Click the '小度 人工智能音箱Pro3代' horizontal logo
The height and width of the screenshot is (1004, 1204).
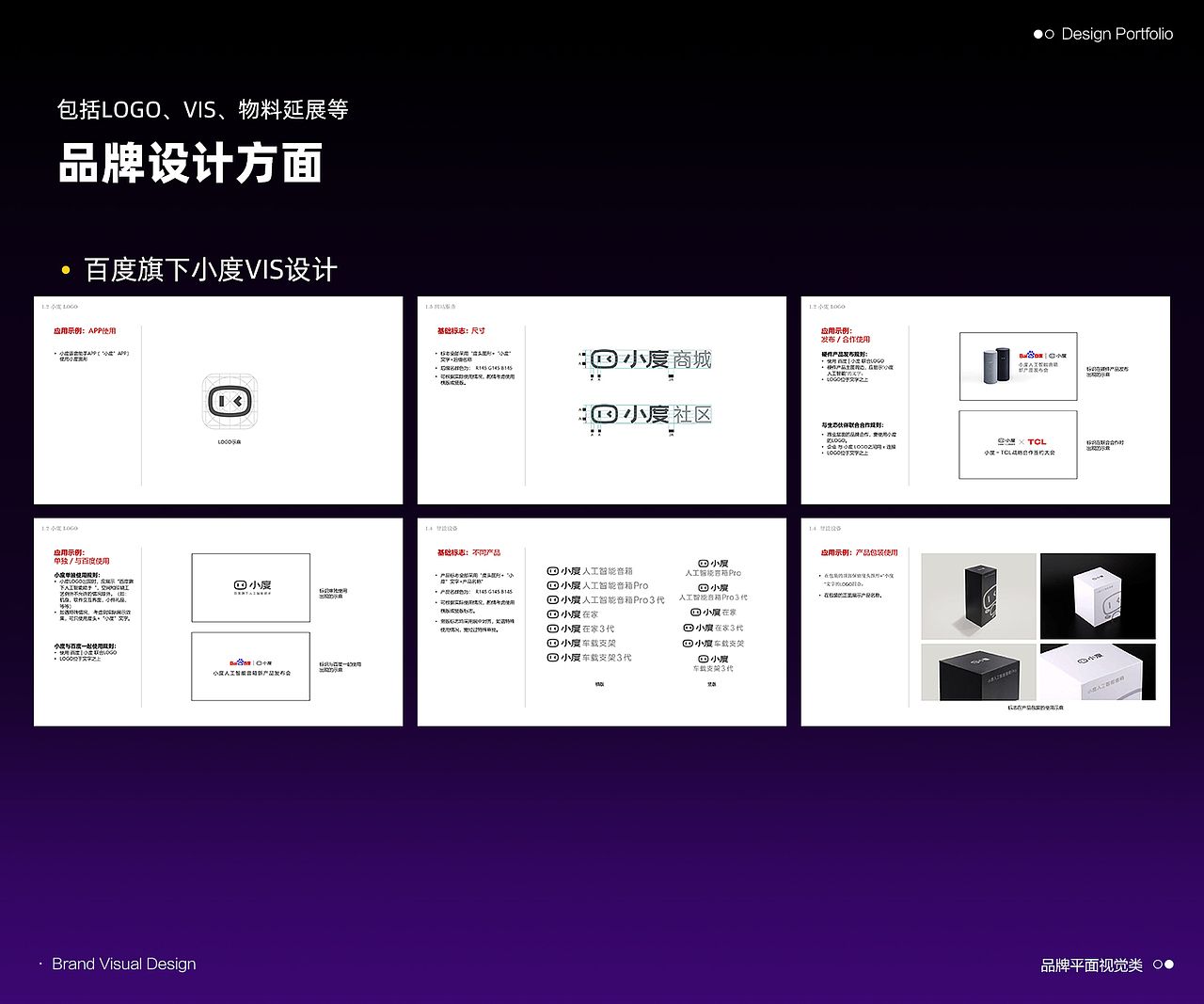click(606, 599)
